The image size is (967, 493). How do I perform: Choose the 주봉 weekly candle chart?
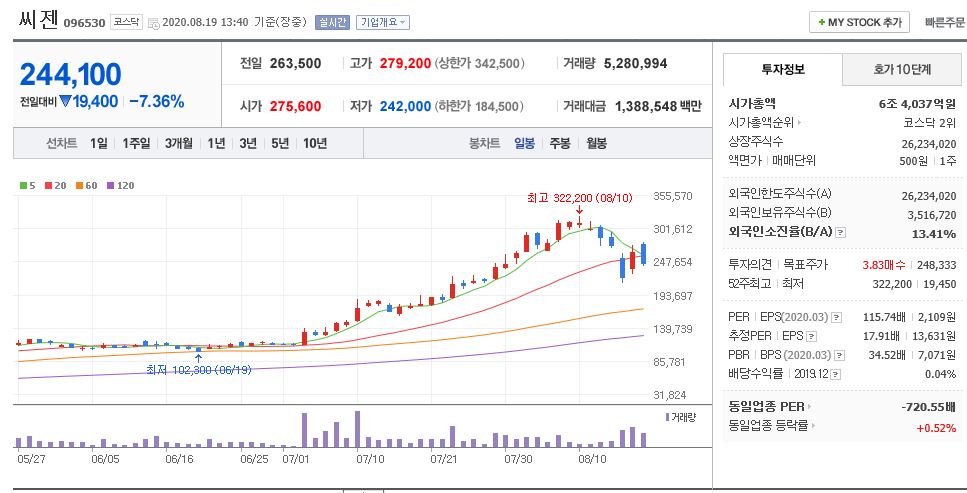561,143
